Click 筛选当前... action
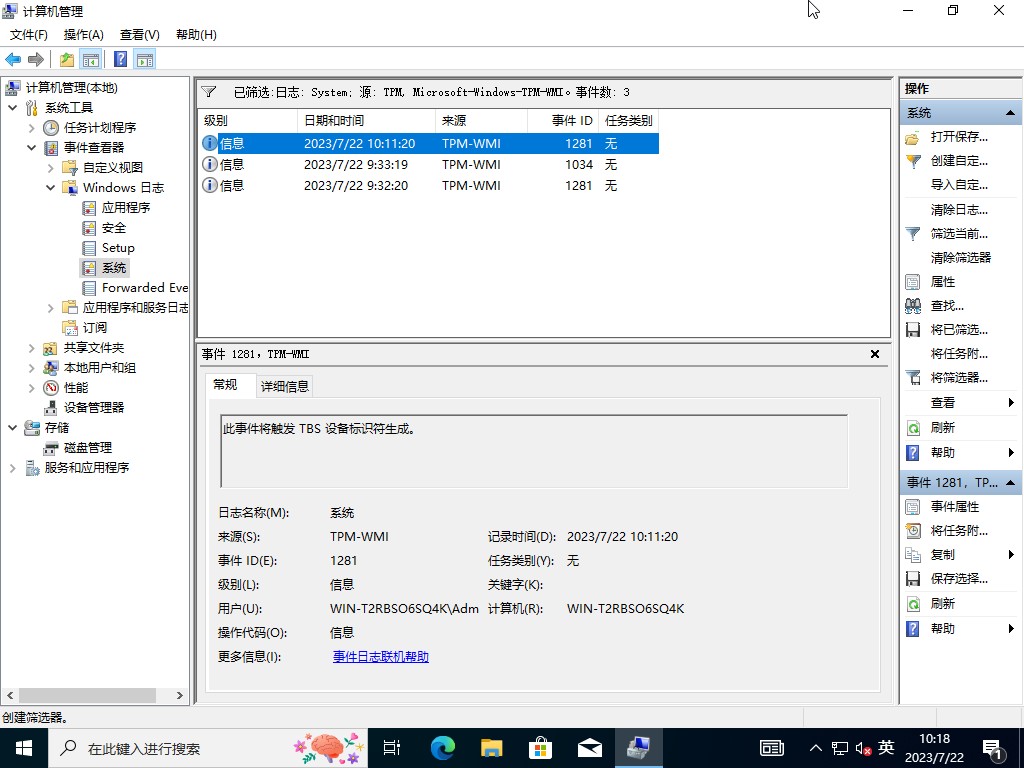This screenshot has height=768, width=1024. click(x=959, y=234)
